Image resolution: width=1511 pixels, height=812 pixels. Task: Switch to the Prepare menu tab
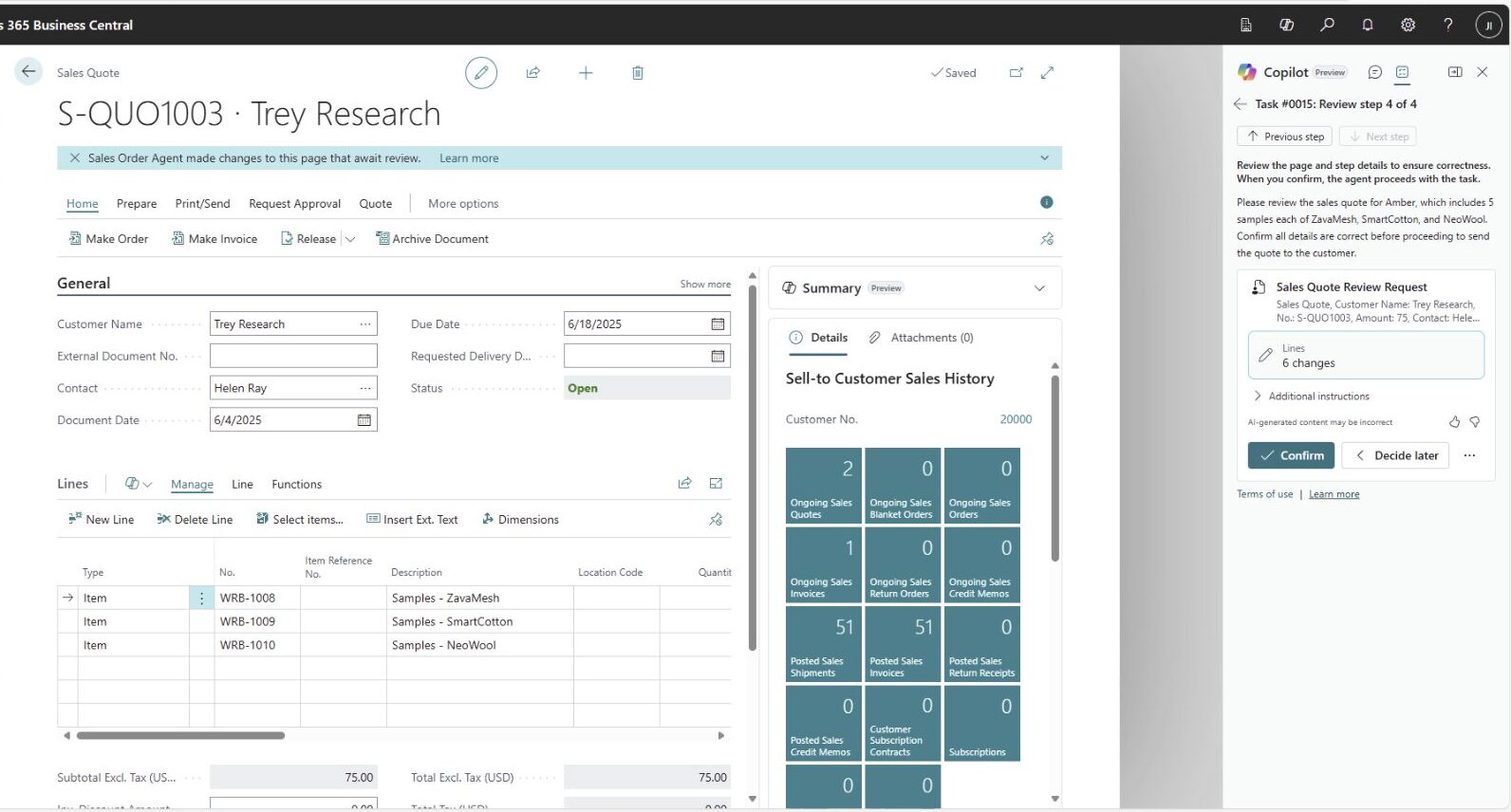coord(137,204)
